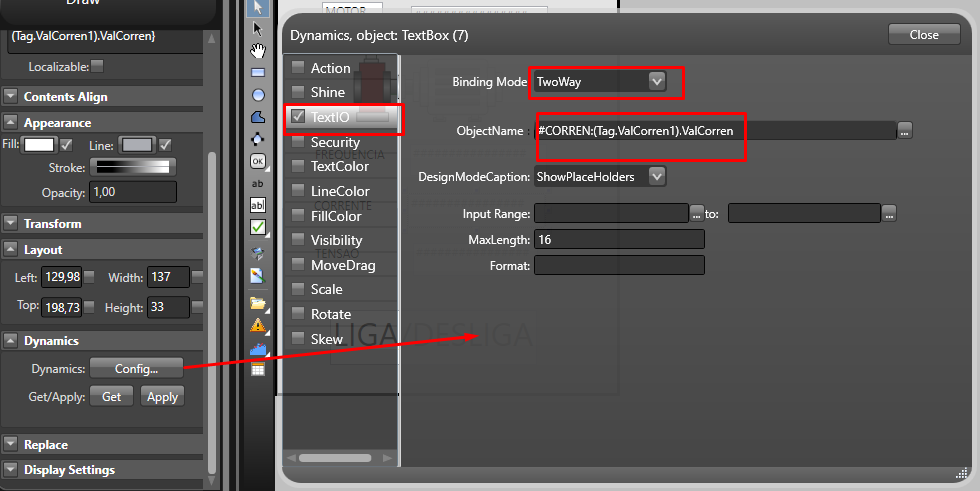Click the MaxLength input field
This screenshot has width=980, height=491.
point(619,240)
